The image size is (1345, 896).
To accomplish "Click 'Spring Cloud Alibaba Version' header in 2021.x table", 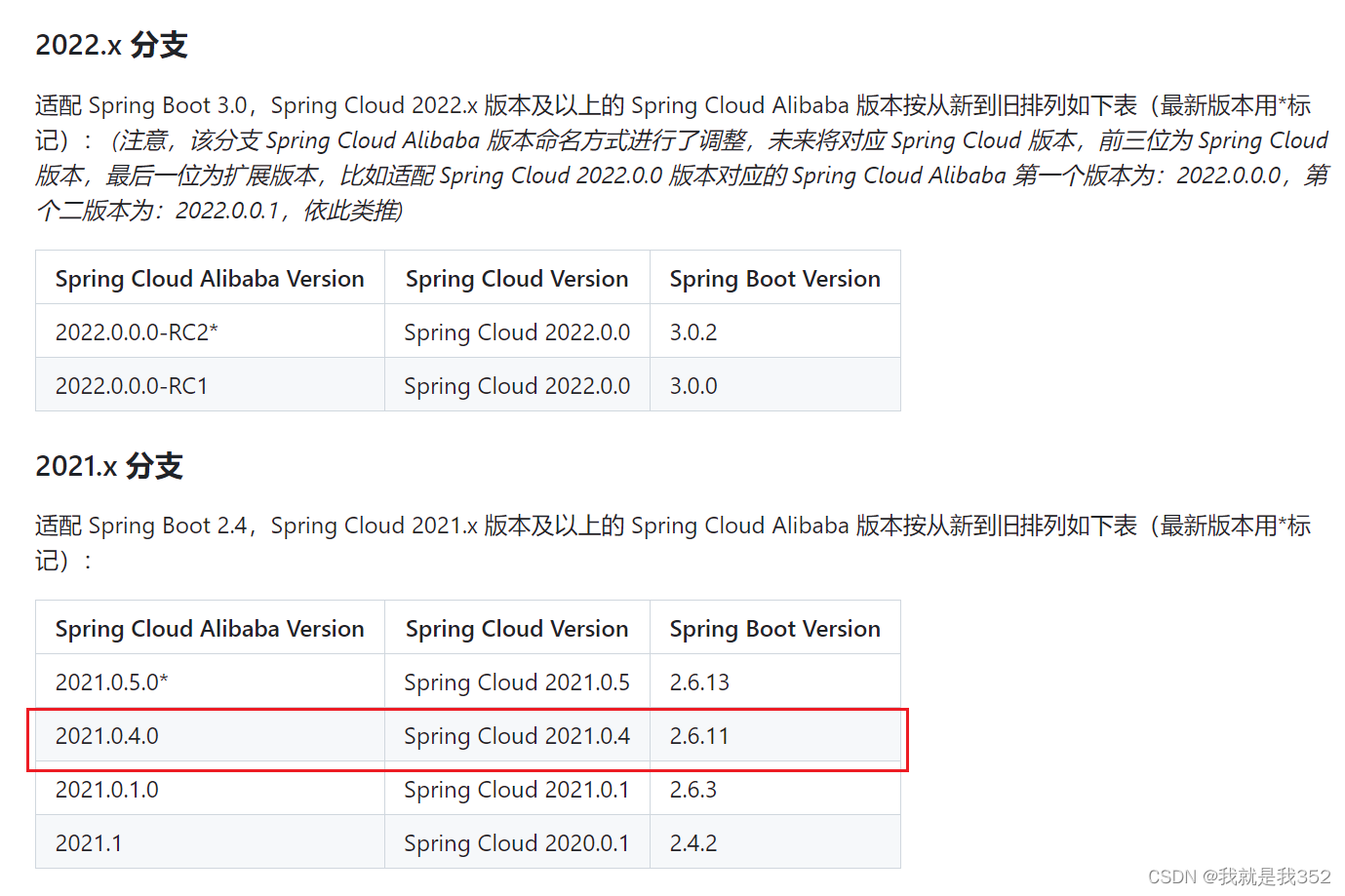I will click(x=210, y=629).
